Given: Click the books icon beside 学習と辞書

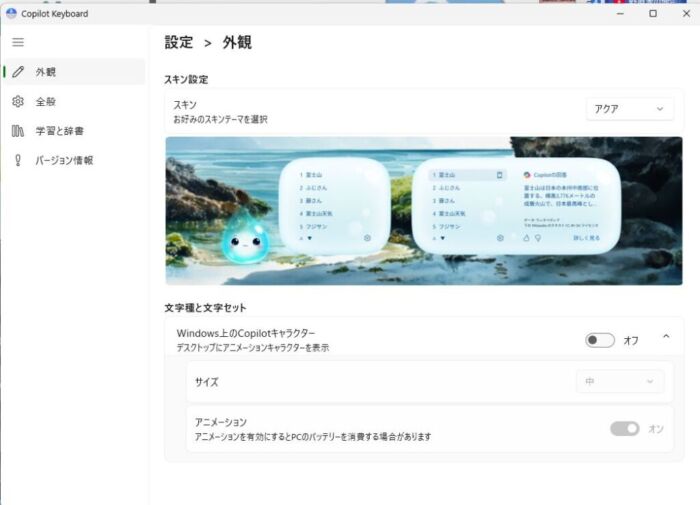Looking at the screenshot, I should tap(18, 131).
